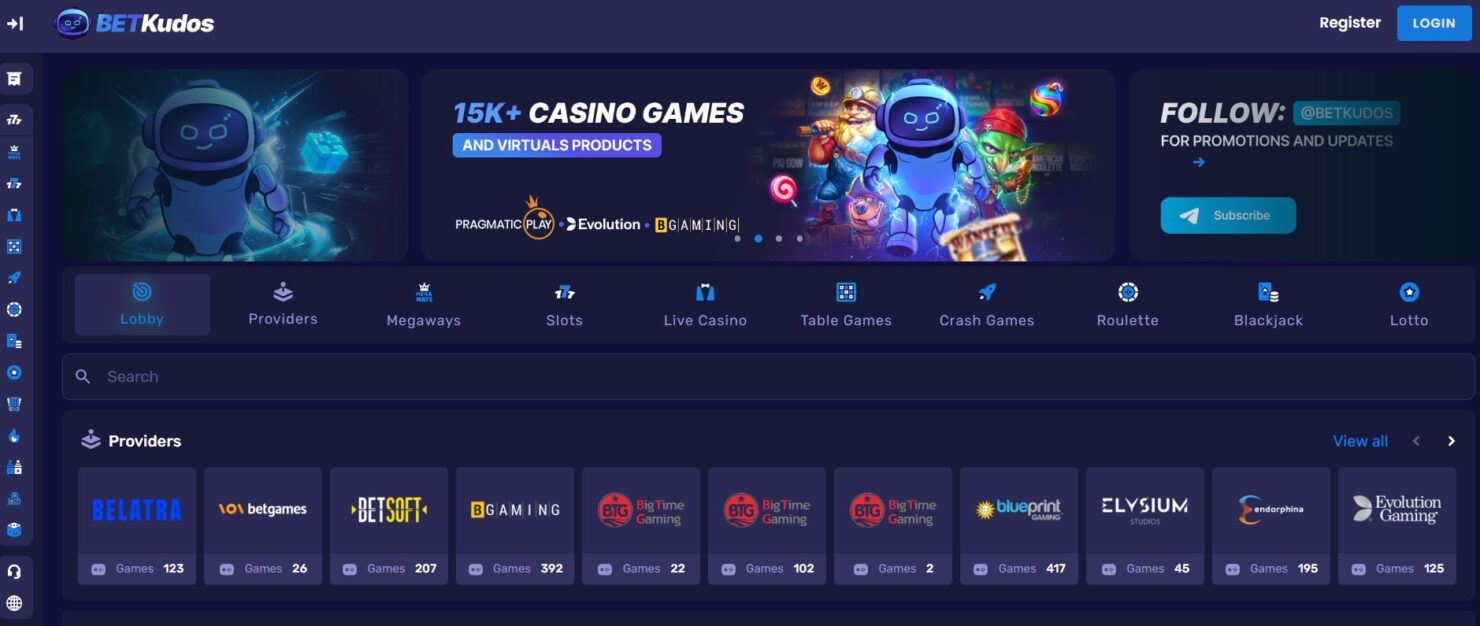Switch to the Live Casino tab
The width and height of the screenshot is (1480, 626).
coord(705,305)
